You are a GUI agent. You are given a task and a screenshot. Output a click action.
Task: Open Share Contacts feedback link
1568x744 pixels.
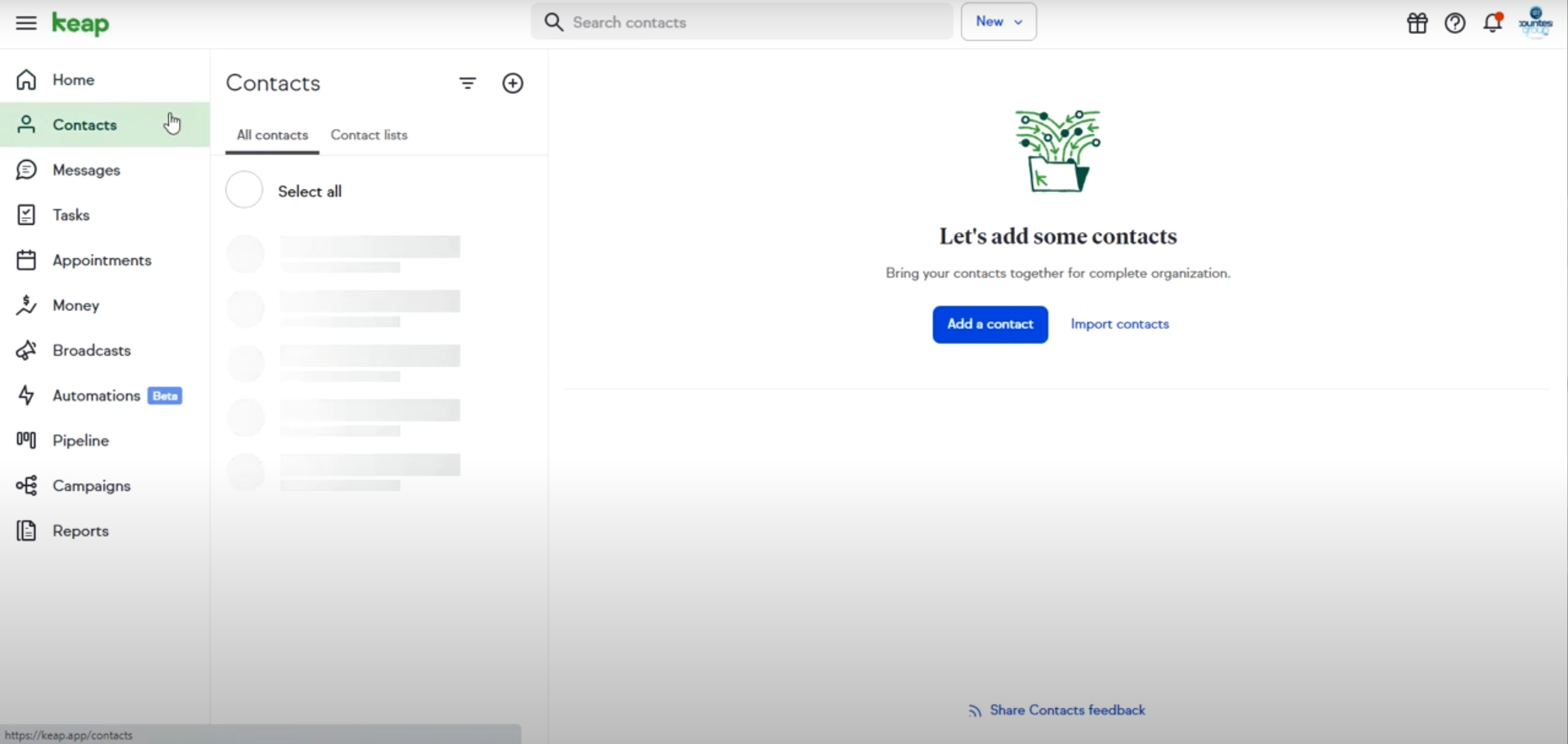tap(1066, 711)
